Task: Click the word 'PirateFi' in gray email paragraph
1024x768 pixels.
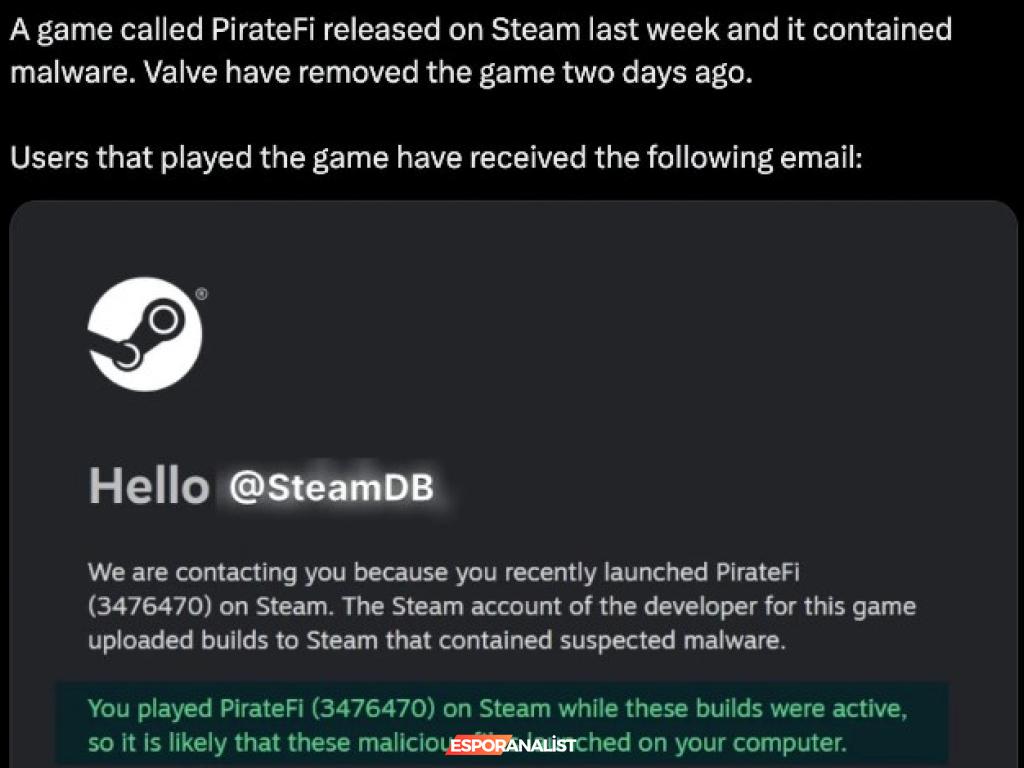Action: (x=758, y=572)
